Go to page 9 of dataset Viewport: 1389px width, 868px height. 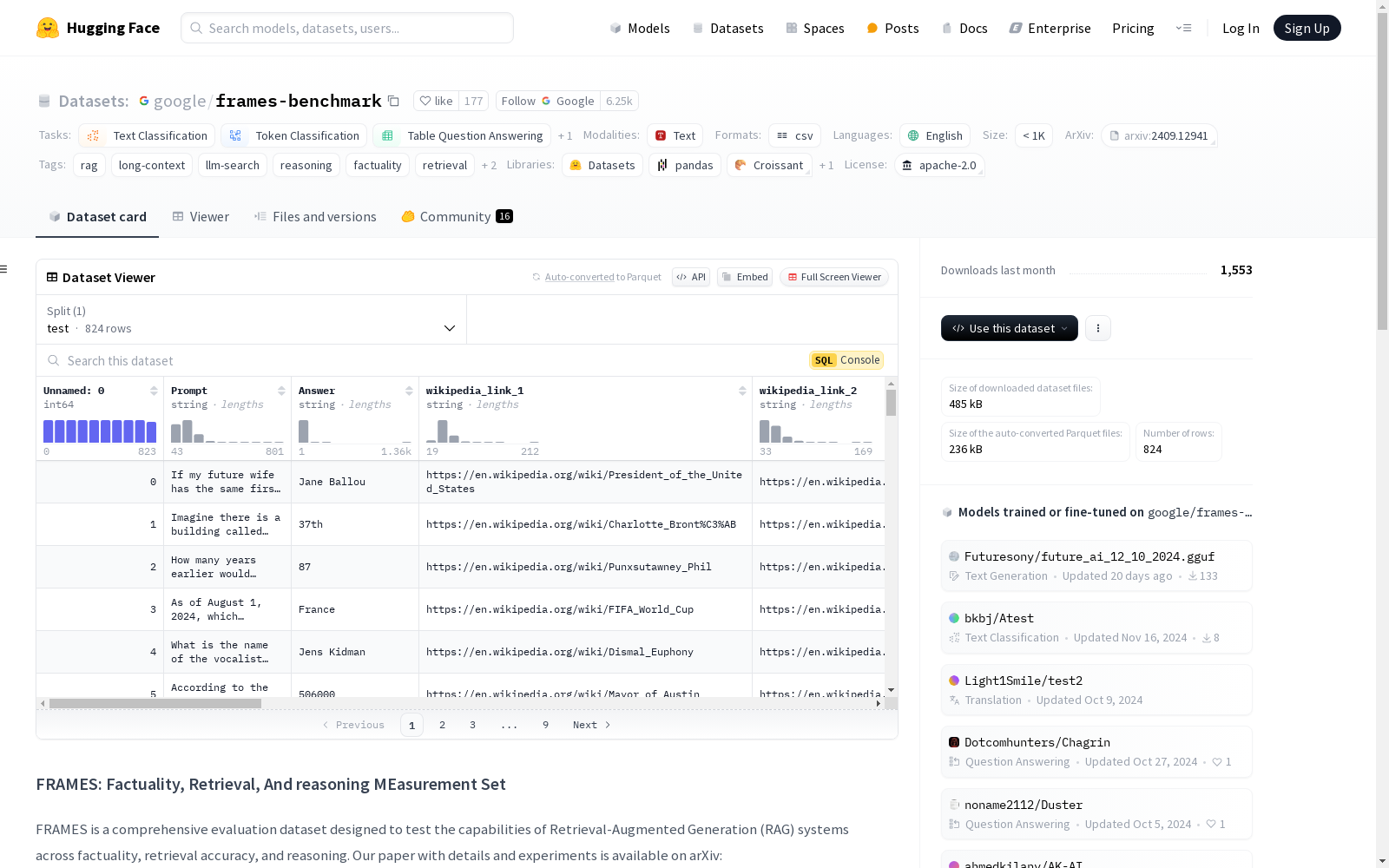click(x=545, y=725)
